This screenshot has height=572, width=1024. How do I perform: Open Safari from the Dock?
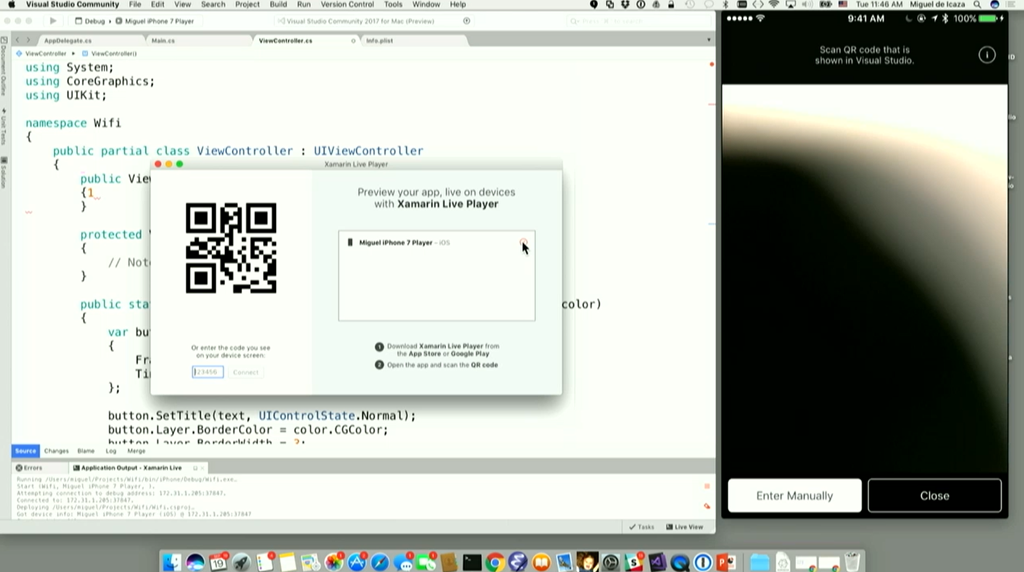[x=379, y=562]
